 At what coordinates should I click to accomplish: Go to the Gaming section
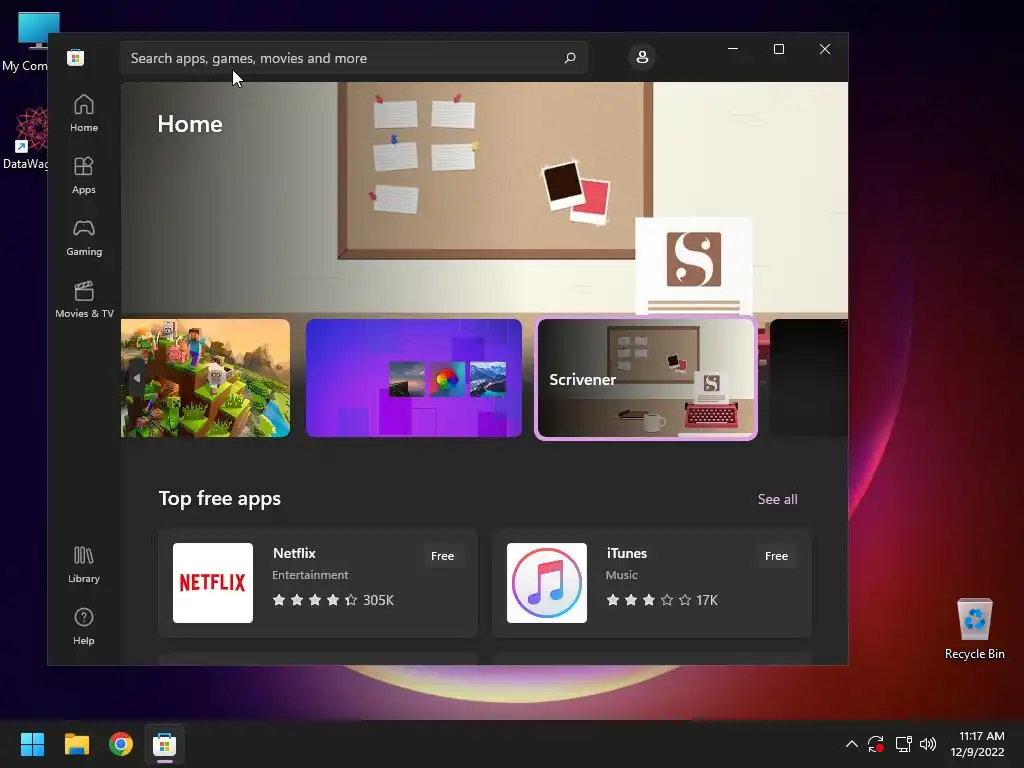pyautogui.click(x=84, y=237)
